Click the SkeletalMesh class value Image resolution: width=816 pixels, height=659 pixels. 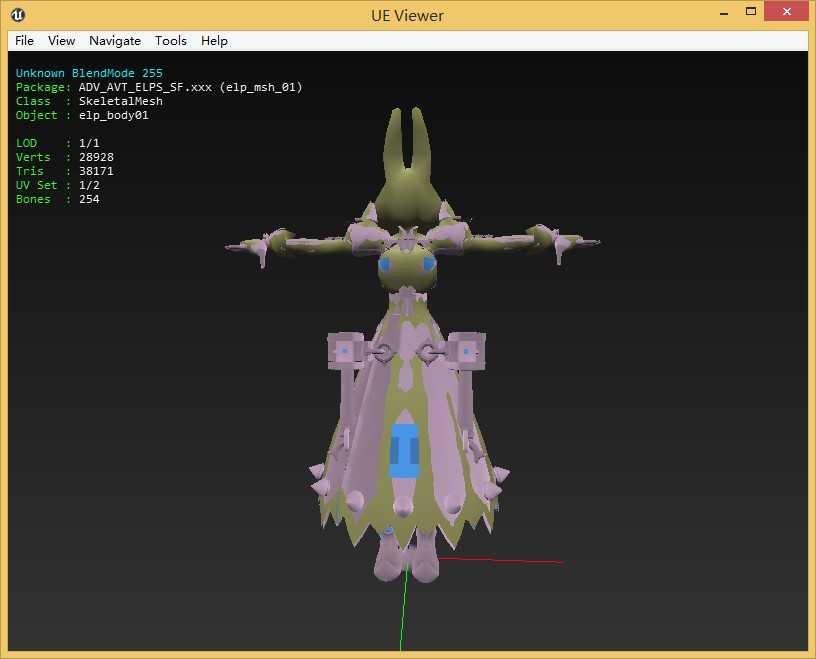tap(121, 101)
